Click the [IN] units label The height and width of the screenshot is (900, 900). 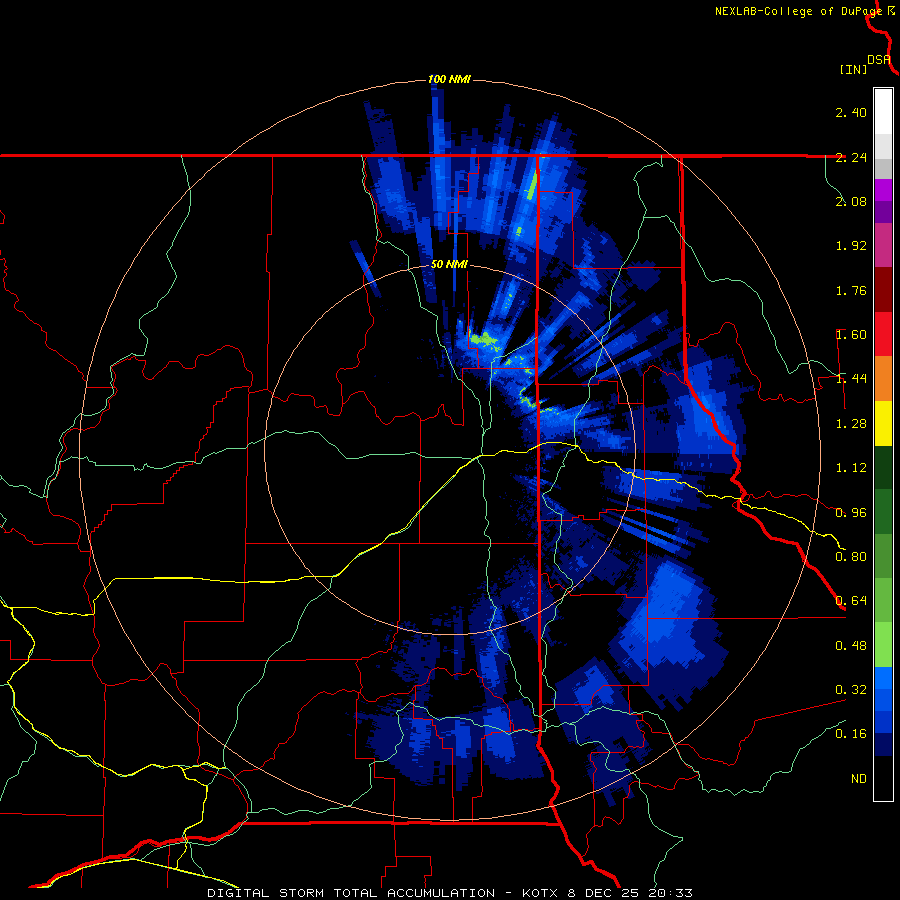coord(854,69)
